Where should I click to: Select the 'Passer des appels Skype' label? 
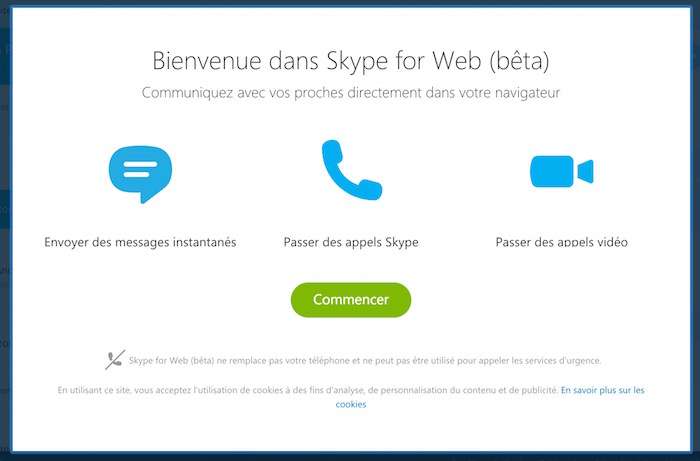350,242
